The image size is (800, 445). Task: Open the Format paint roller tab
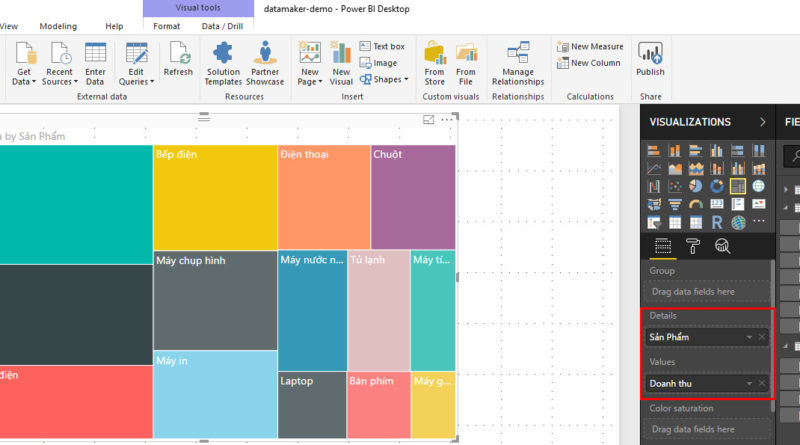coord(692,246)
